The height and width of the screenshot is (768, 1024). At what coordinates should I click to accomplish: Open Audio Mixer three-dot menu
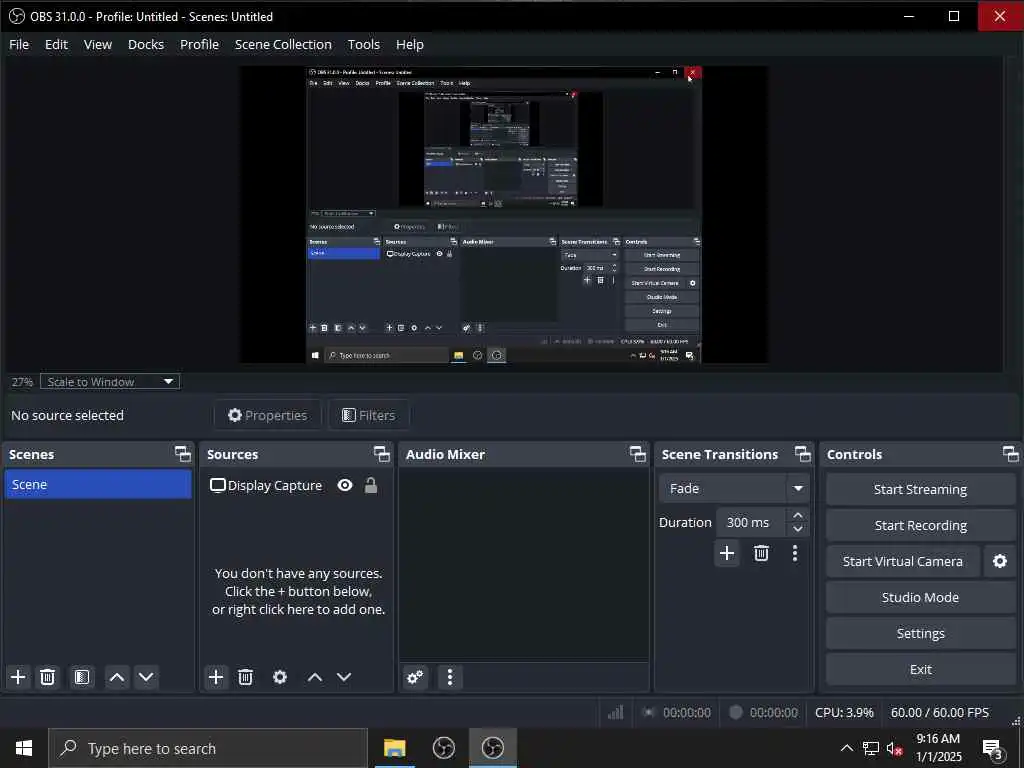[450, 677]
